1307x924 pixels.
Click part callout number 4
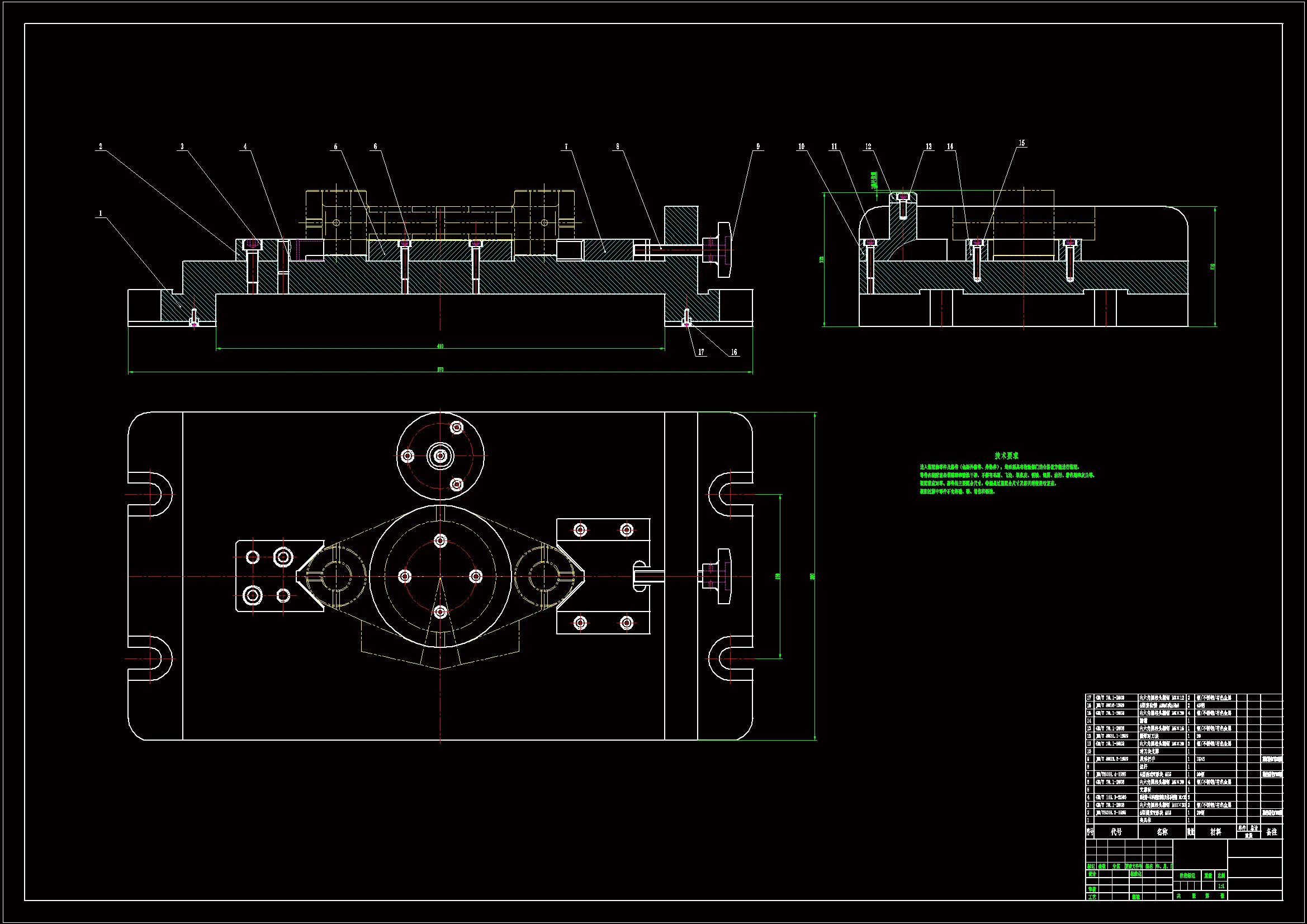[x=245, y=146]
